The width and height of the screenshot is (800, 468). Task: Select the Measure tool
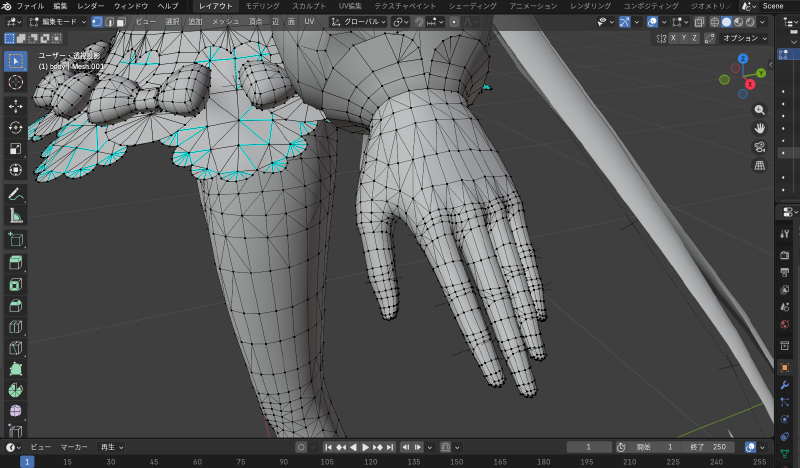(x=15, y=215)
